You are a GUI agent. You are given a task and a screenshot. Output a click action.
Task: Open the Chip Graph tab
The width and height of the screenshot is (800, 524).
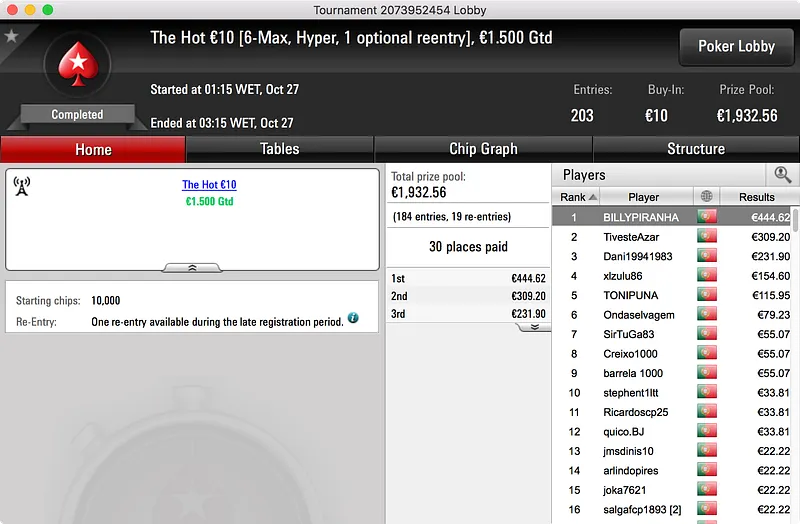(483, 149)
